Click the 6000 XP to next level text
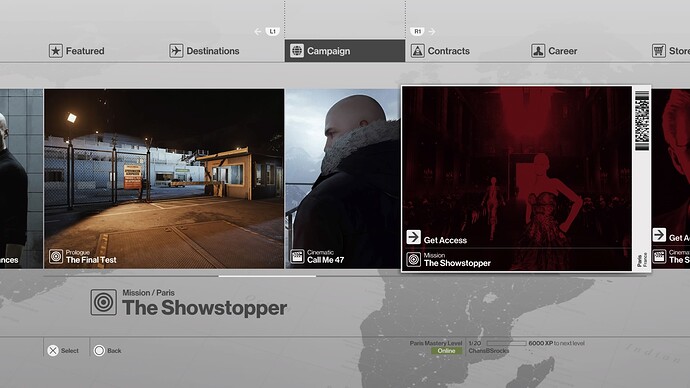This screenshot has width=690, height=388. tap(556, 343)
